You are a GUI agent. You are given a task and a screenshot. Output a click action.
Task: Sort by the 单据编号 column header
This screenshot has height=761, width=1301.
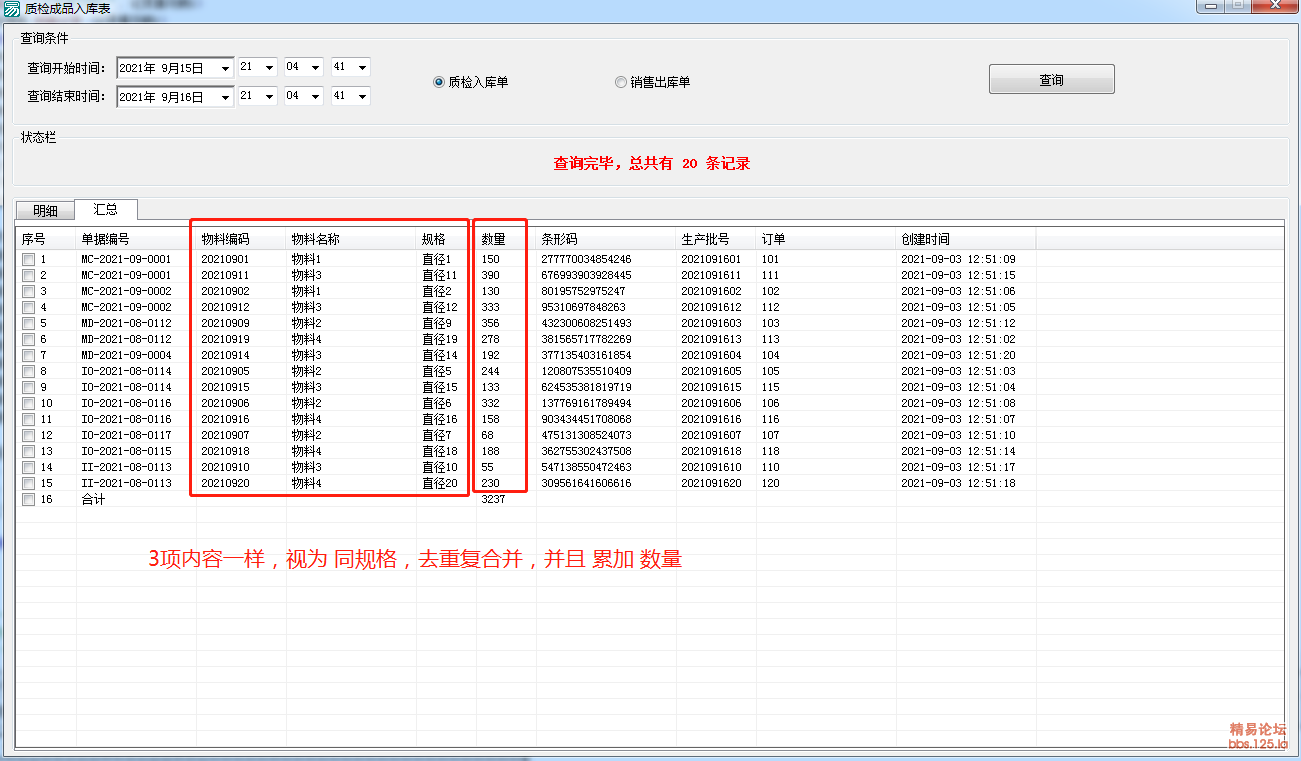point(136,239)
